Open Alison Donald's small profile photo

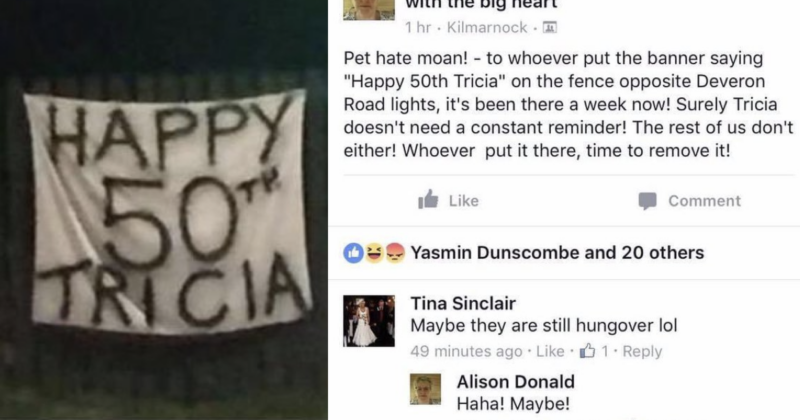[x=426, y=389]
